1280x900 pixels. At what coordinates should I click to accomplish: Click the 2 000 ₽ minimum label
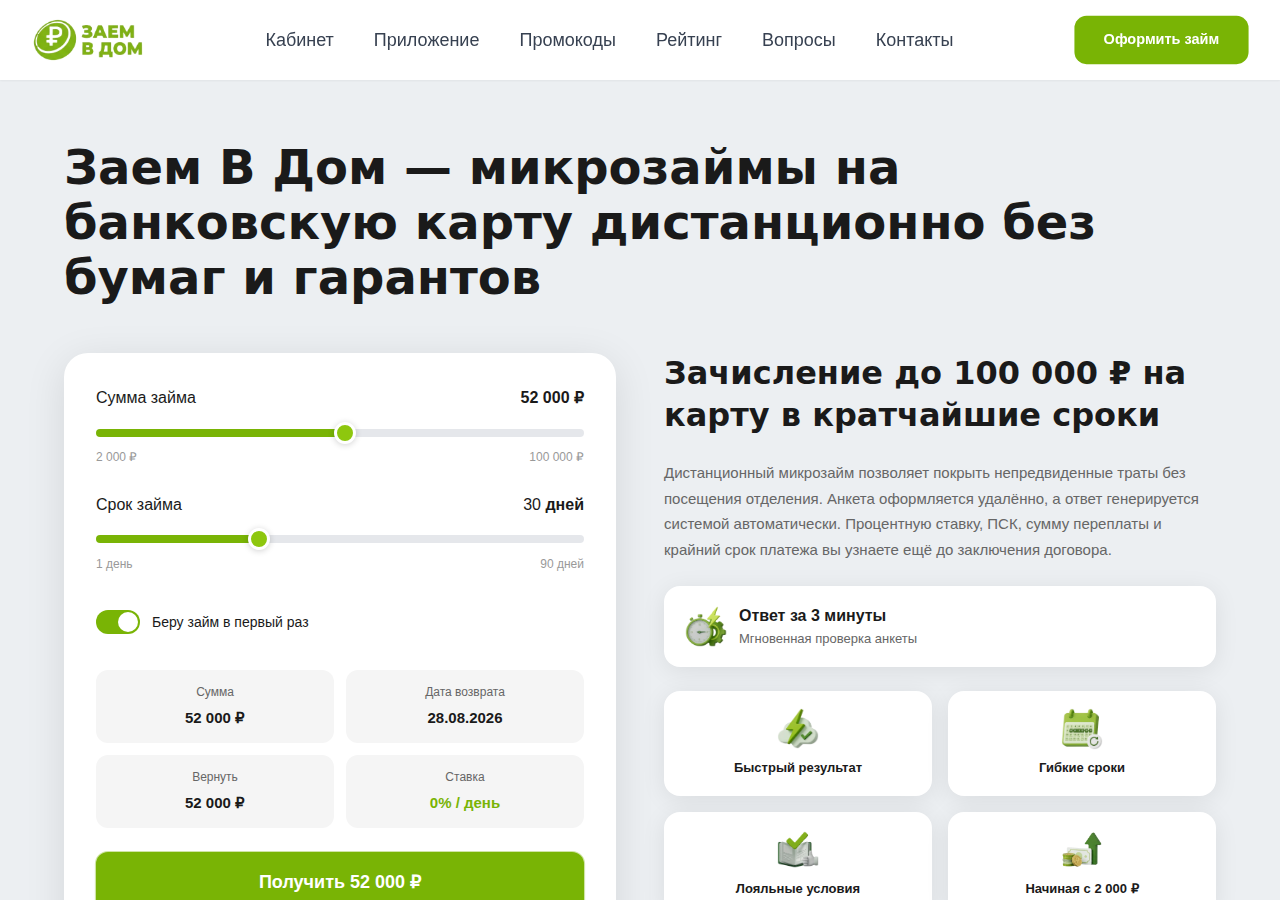pyautogui.click(x=116, y=457)
